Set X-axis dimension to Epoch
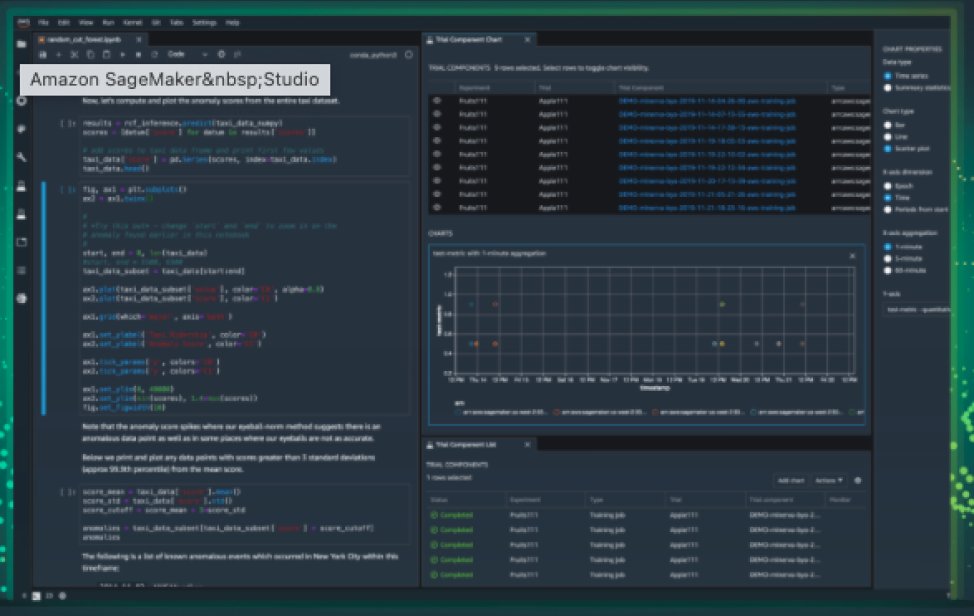974x616 pixels. click(x=888, y=186)
